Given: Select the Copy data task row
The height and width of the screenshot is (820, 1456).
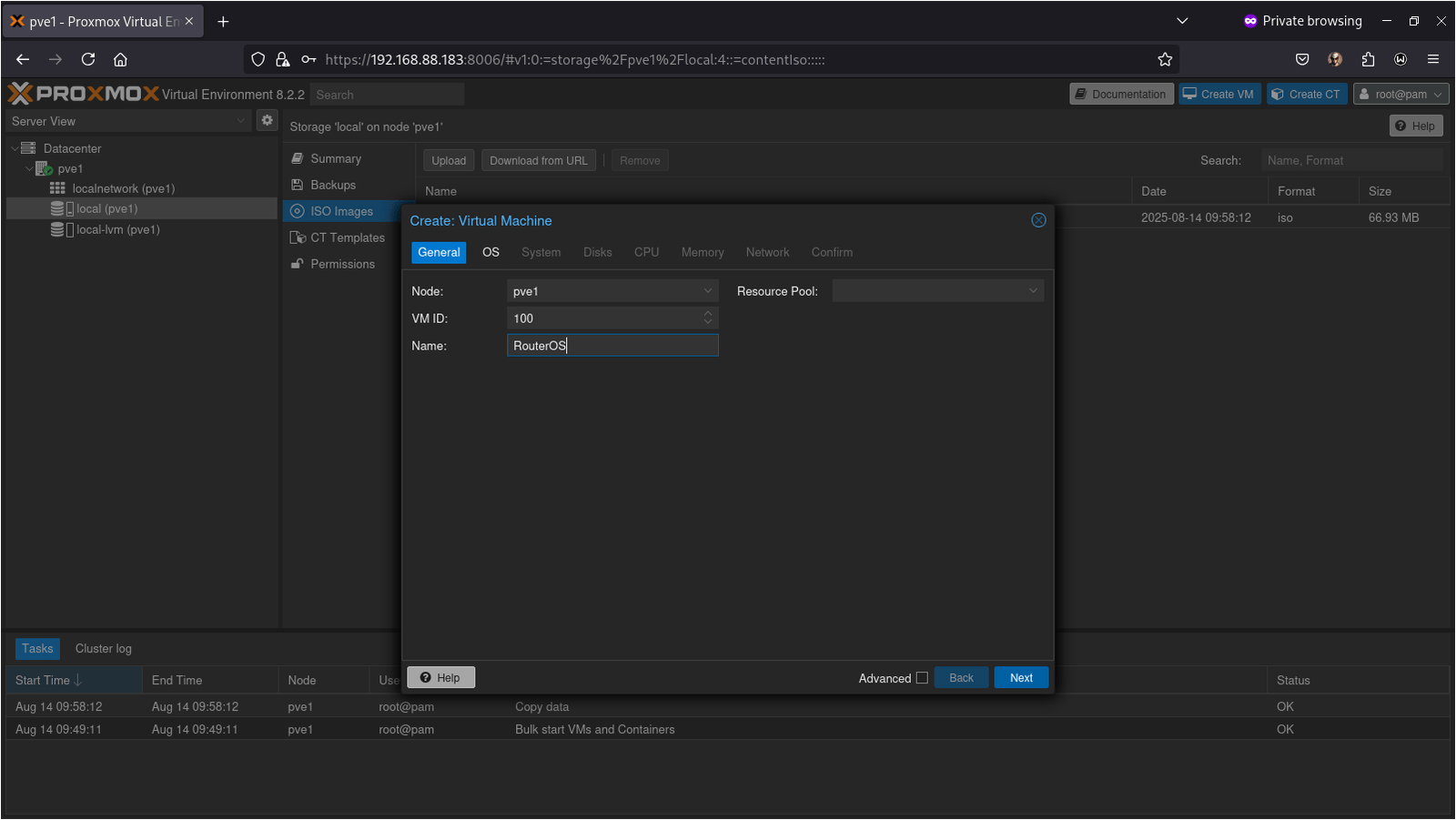Looking at the screenshot, I should click(727, 706).
